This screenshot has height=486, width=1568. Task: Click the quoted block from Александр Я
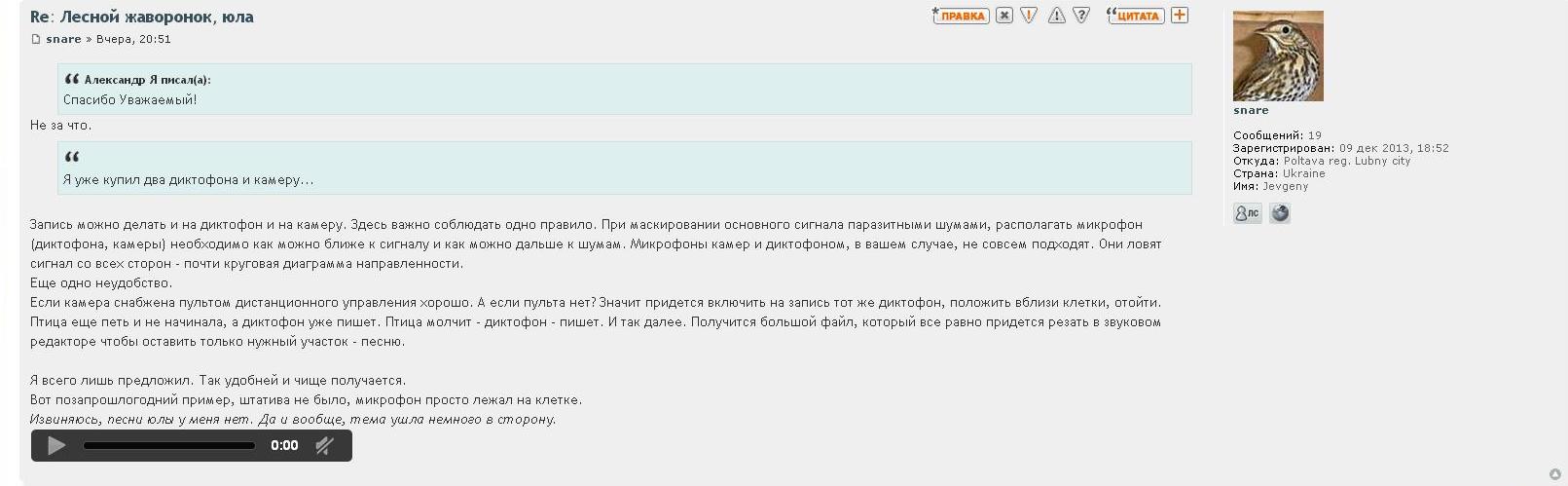(624, 90)
